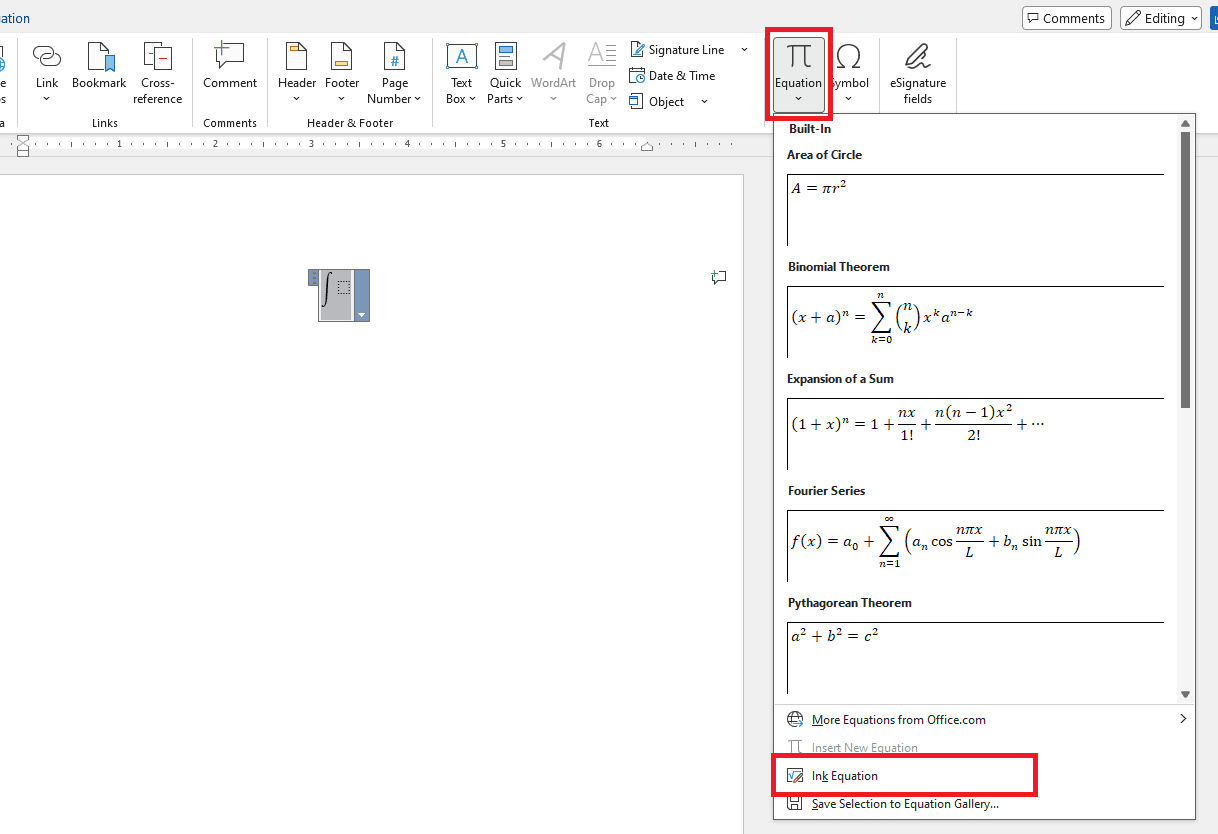This screenshot has width=1218, height=834.
Task: Click the integral placeholder box in document
Action: [344, 288]
